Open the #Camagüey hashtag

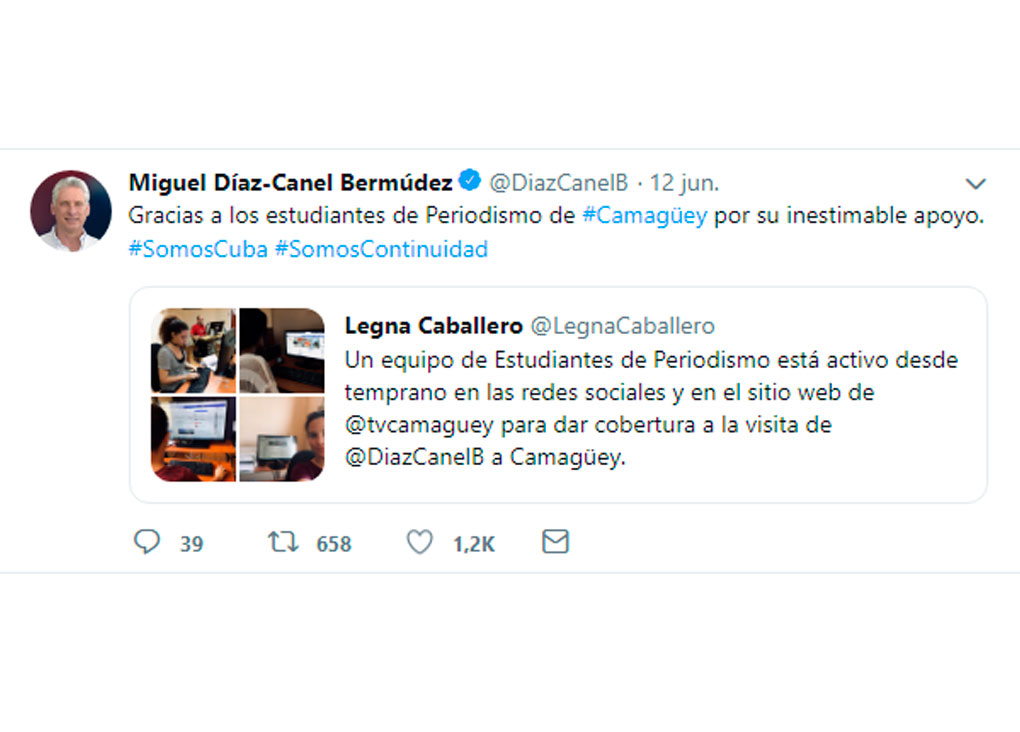tap(645, 215)
